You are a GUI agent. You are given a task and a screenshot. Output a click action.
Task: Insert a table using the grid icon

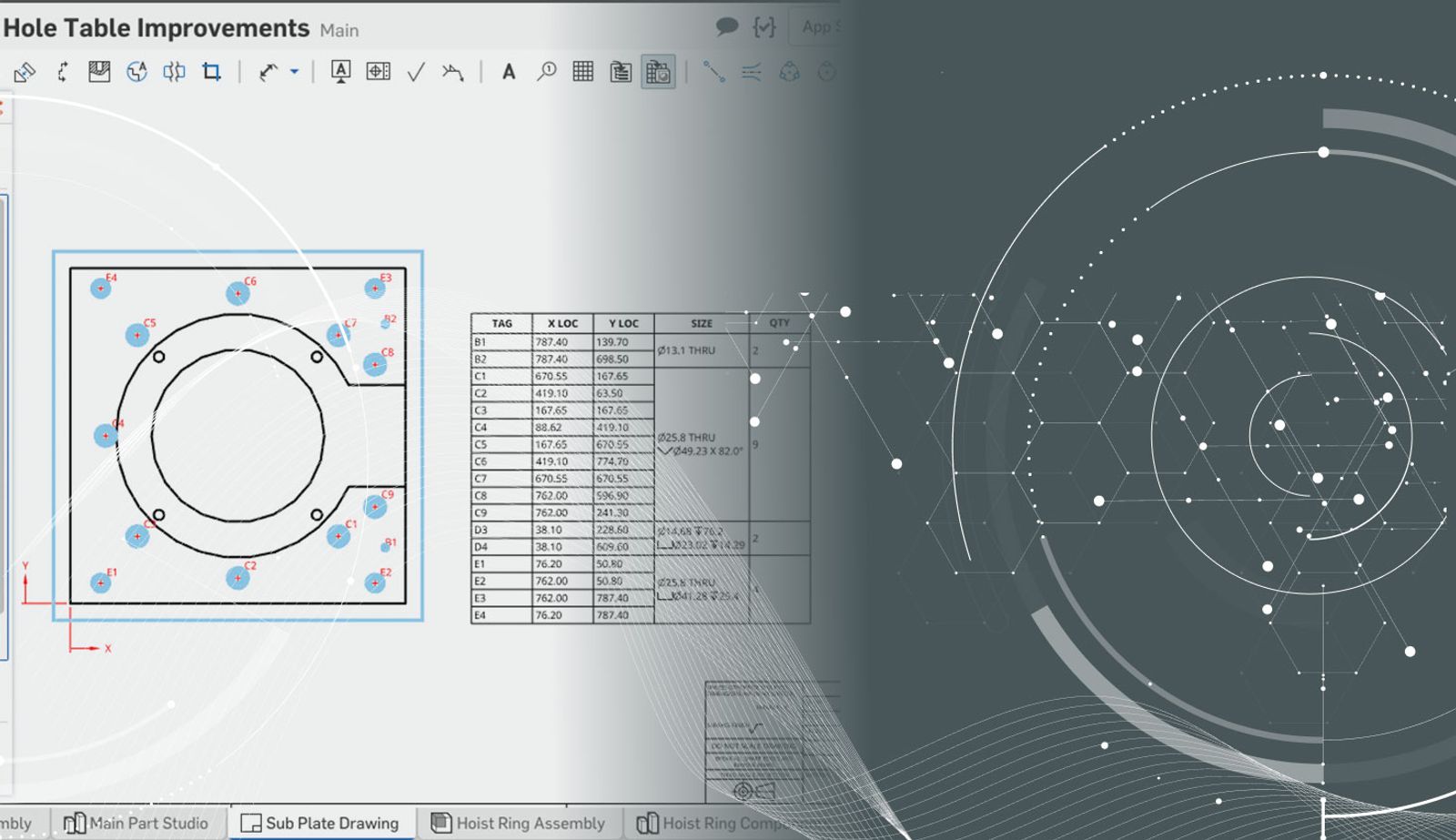[583, 72]
